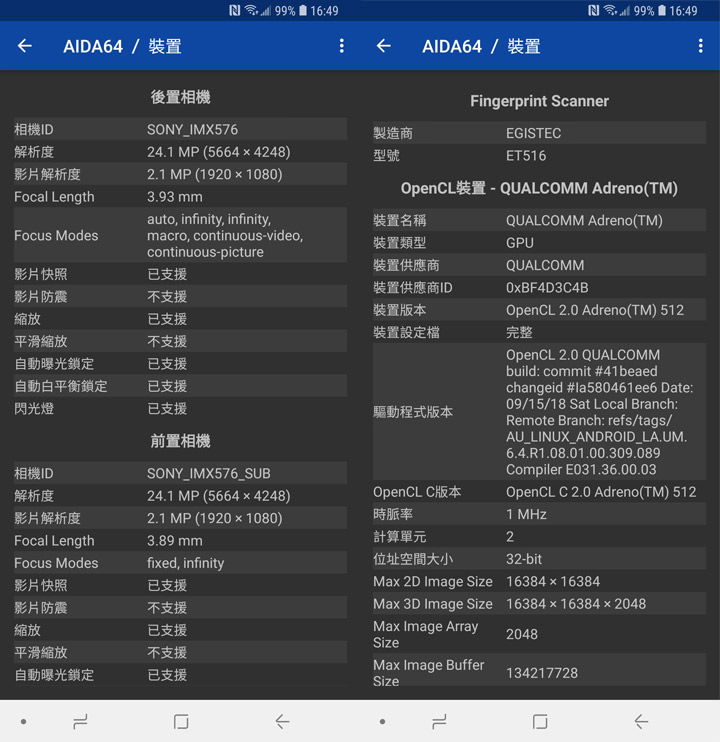Tap the 3.93 mm focal length value
720x742 pixels.
(175, 197)
